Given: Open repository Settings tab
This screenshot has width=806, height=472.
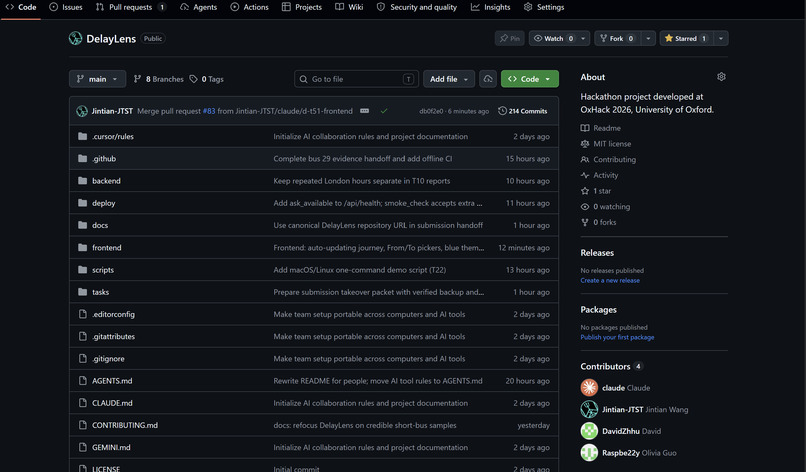Looking at the screenshot, I should click(544, 7).
